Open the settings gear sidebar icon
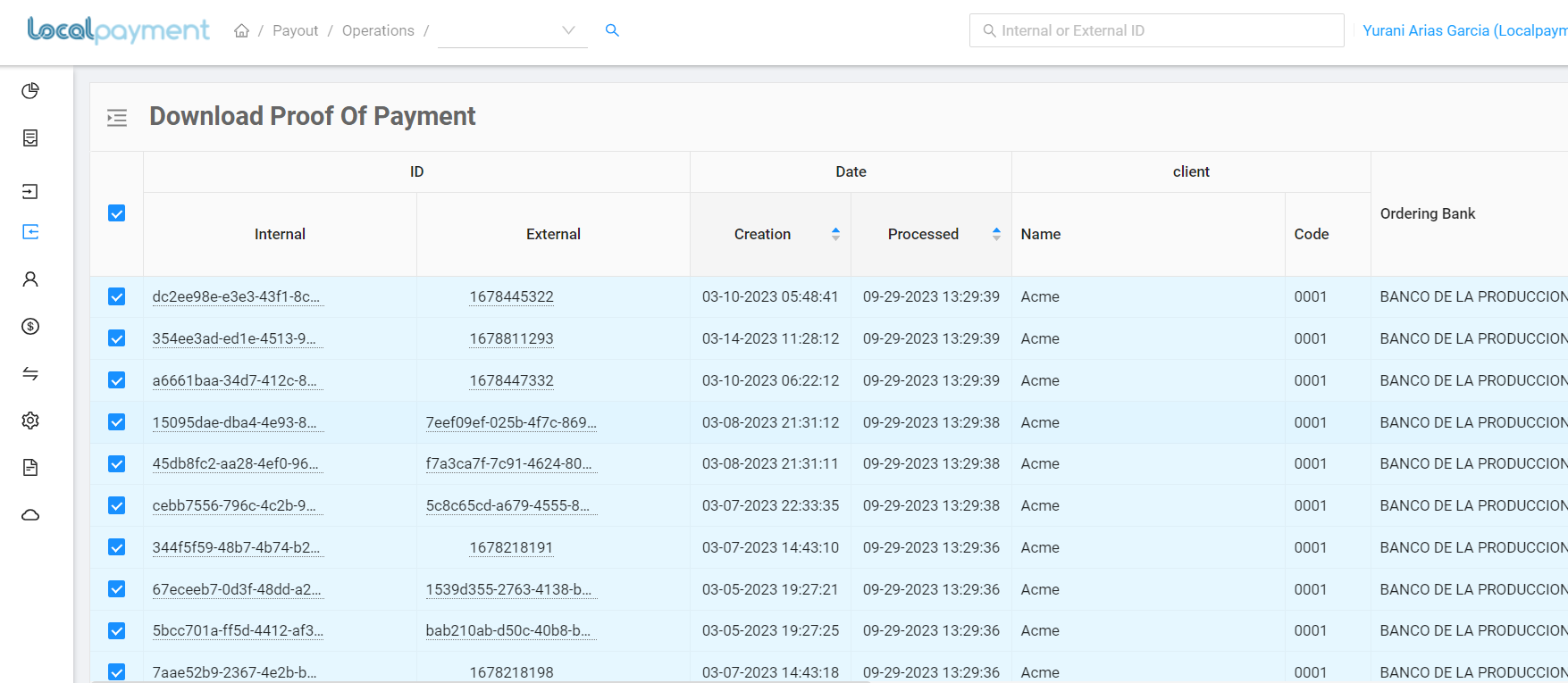 pos(30,421)
